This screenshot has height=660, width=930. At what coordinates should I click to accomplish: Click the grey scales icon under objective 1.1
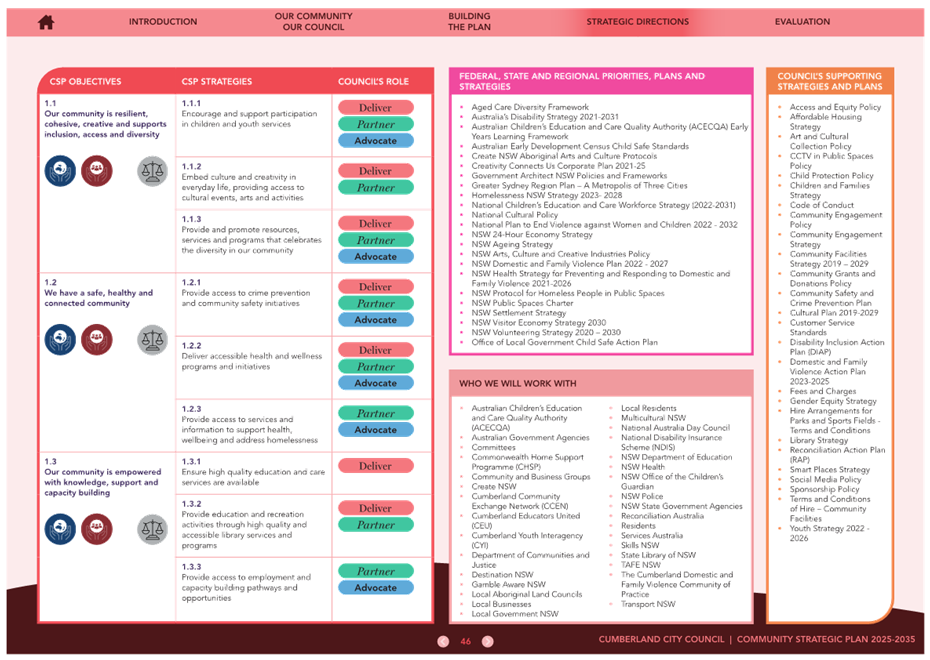click(x=152, y=171)
